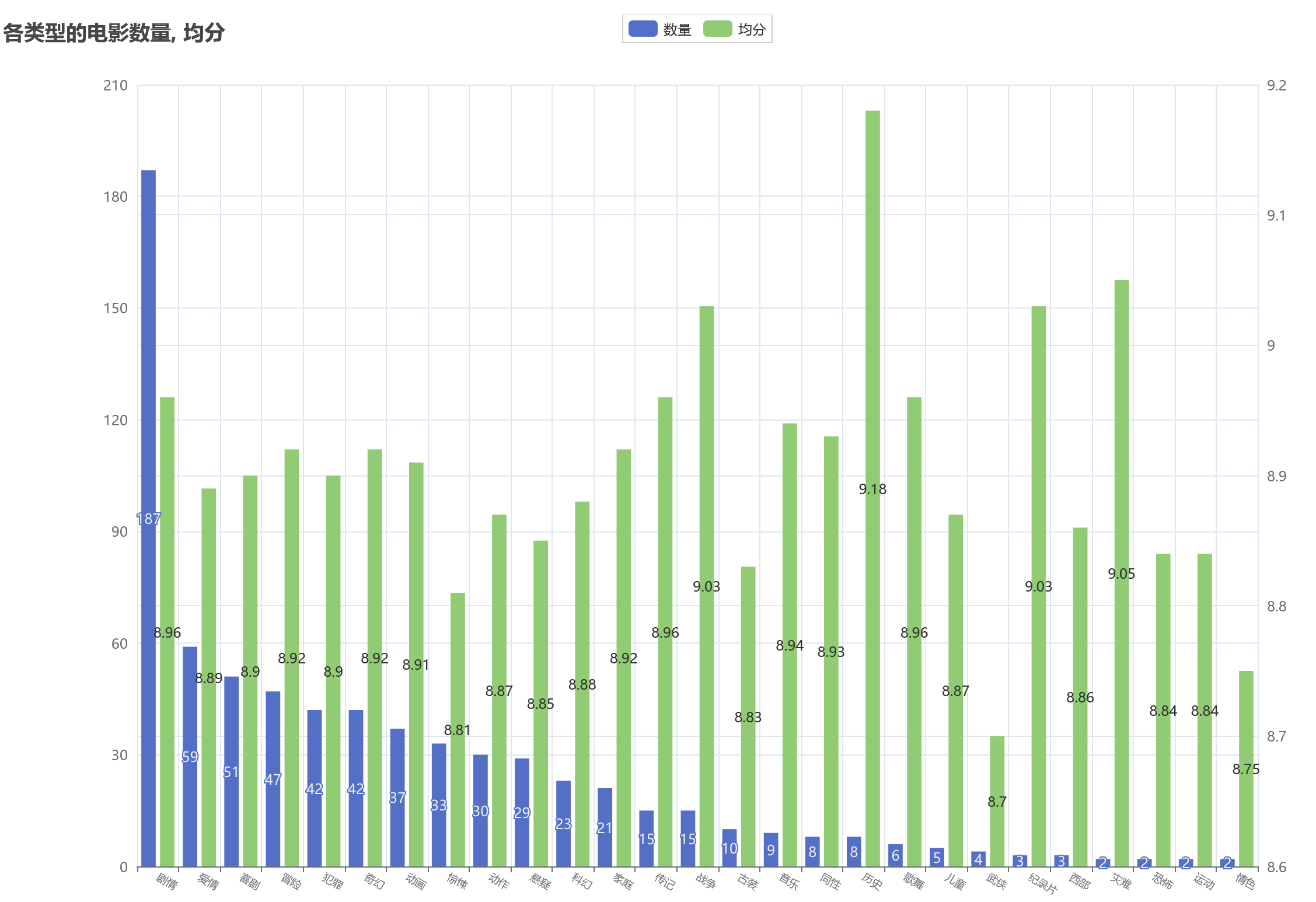
Task: Click the green 8.75 bar for 情色
Action: pyautogui.click(x=1246, y=723)
